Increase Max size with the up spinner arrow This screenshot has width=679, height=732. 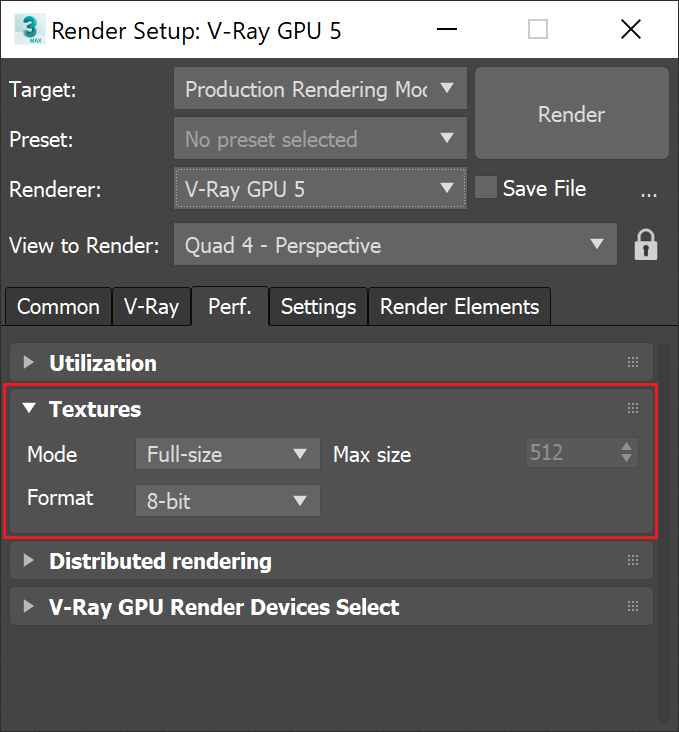627,446
